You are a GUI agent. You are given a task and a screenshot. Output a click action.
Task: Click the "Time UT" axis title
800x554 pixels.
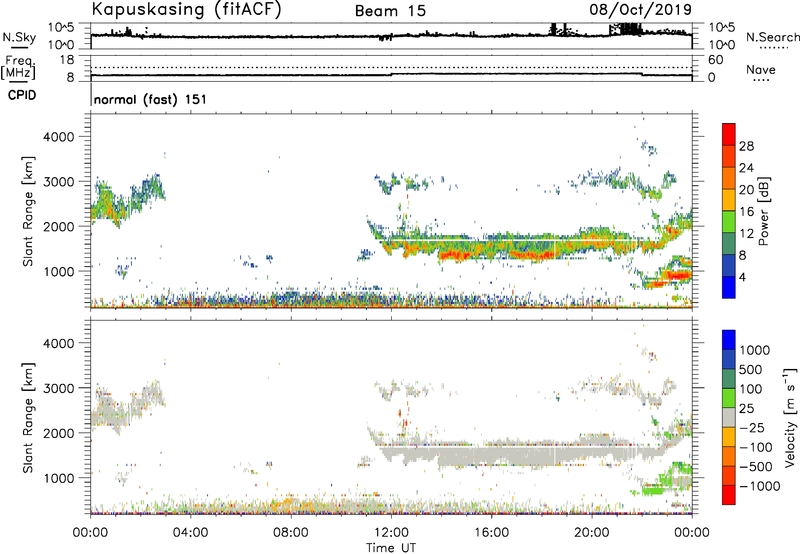point(391,548)
